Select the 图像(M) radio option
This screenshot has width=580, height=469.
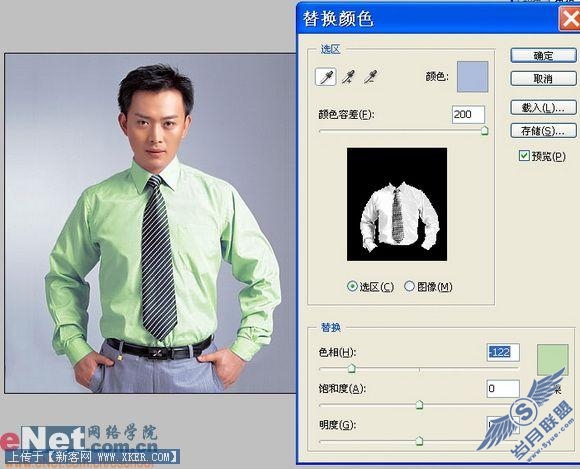(x=409, y=286)
